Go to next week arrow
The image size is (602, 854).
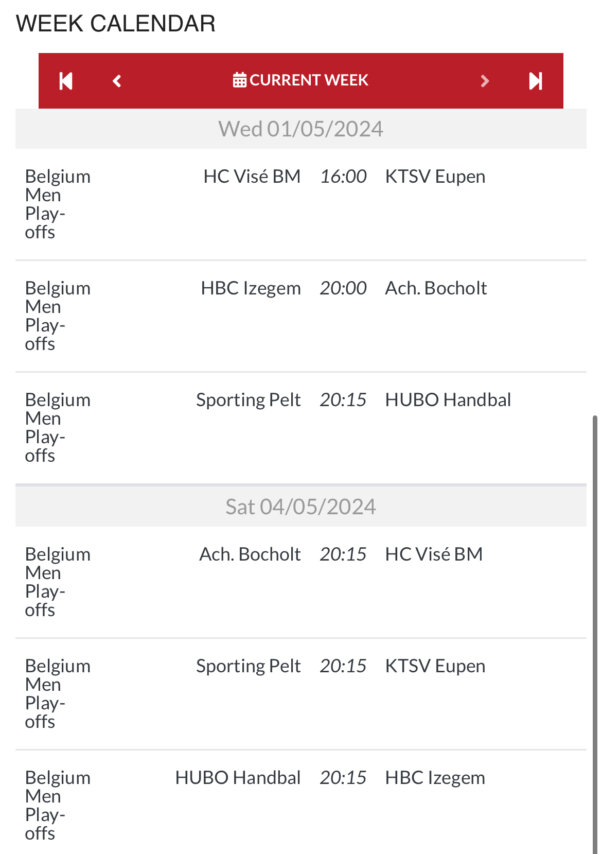point(485,81)
